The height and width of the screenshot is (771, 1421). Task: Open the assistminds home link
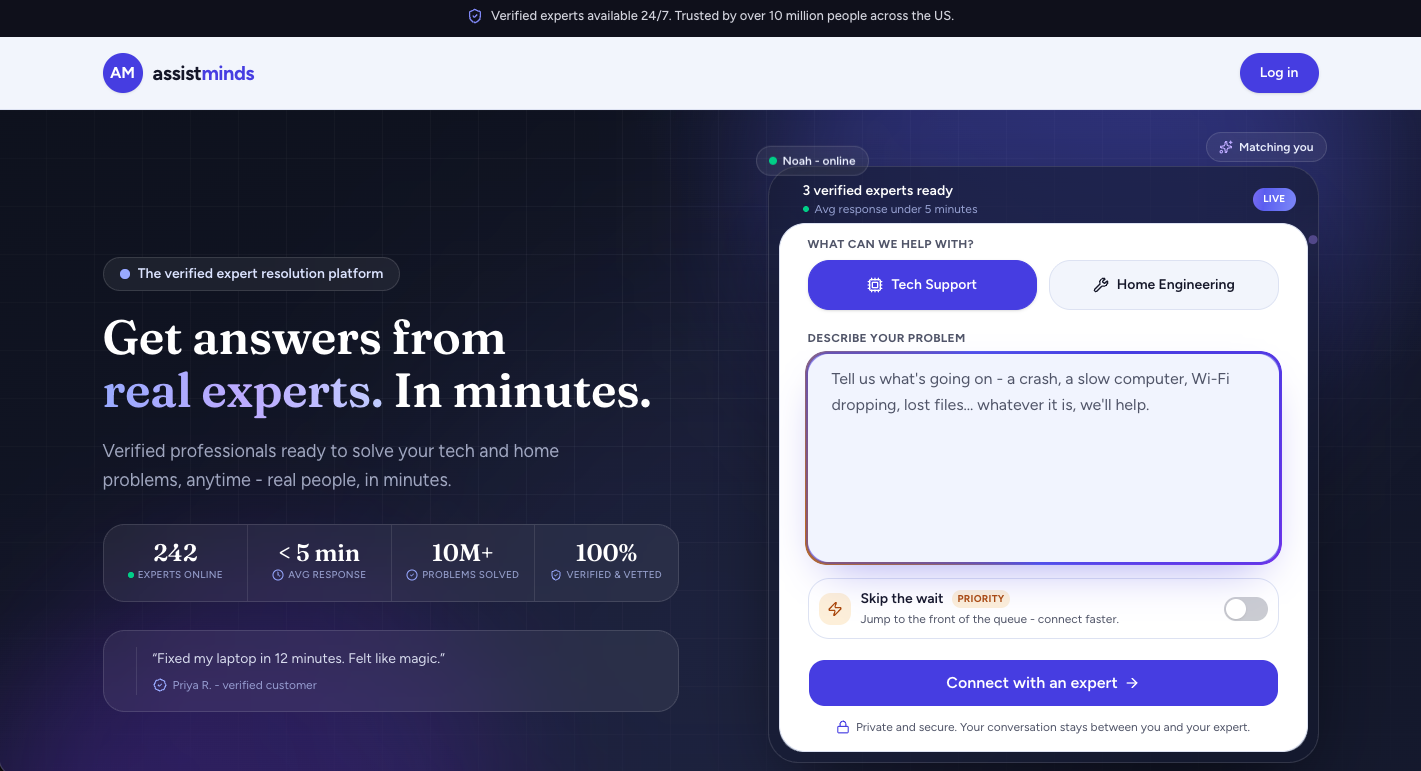179,73
